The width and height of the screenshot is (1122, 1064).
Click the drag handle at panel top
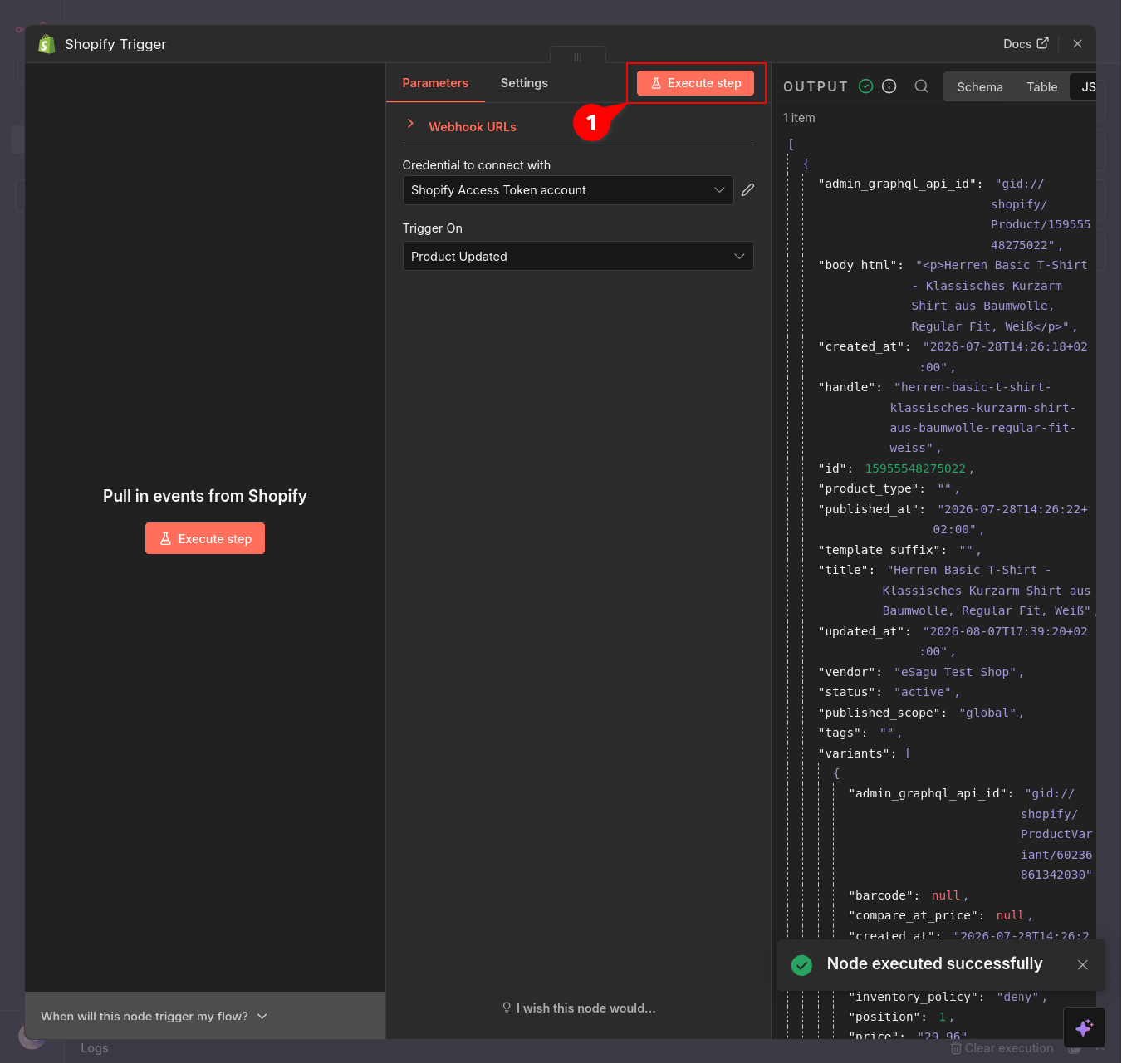tap(577, 56)
